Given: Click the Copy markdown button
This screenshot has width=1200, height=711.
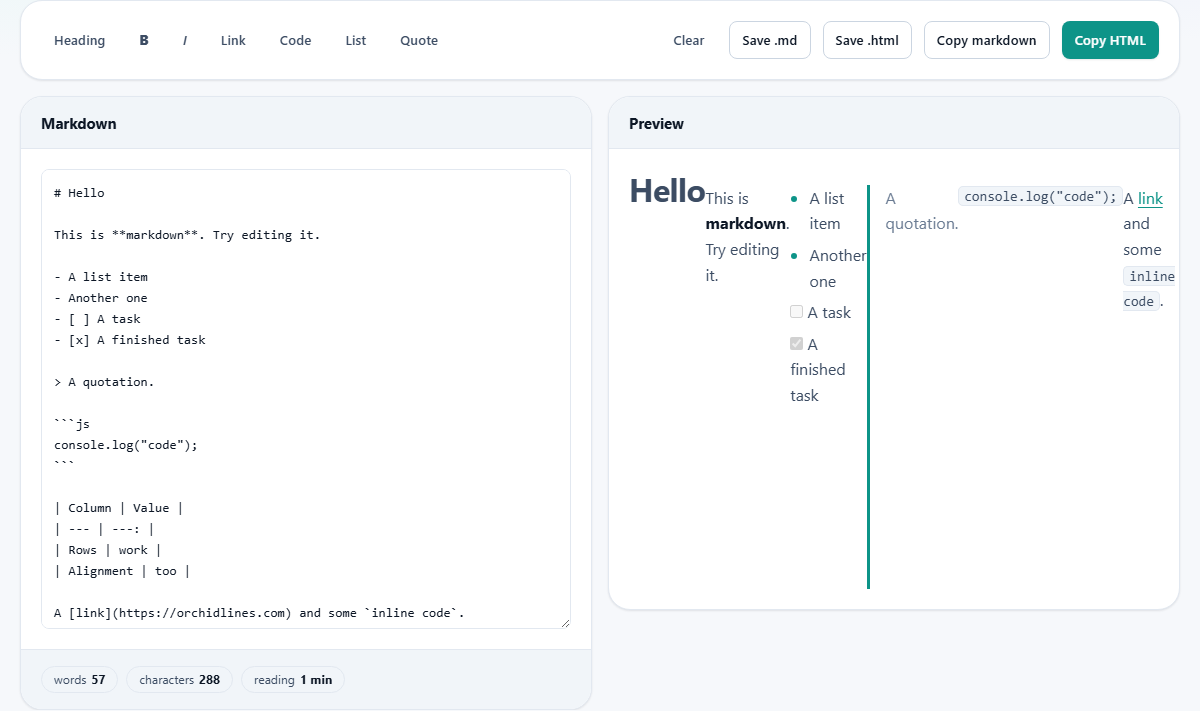Looking at the screenshot, I should tap(987, 40).
